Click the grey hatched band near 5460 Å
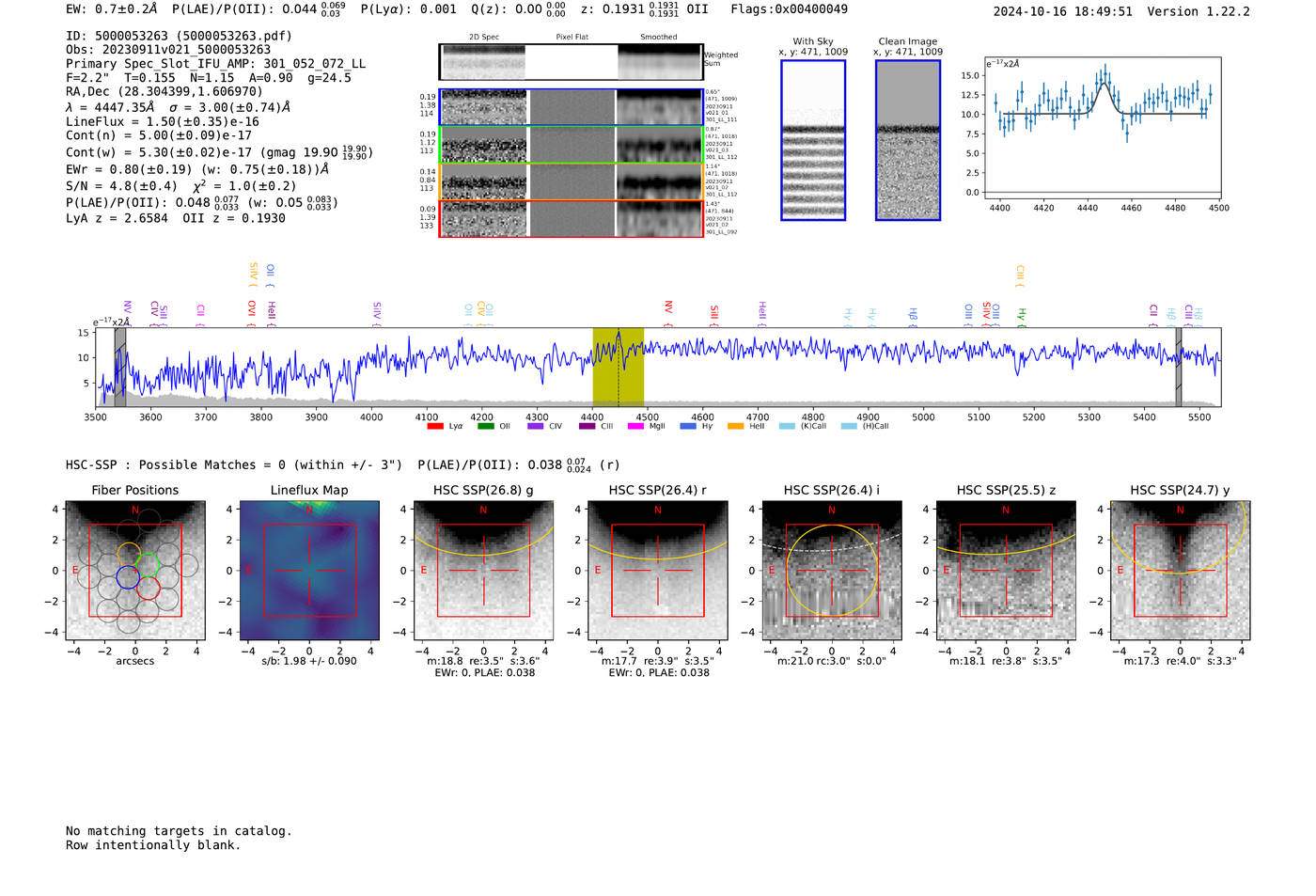This screenshot has height=896, width=1316. point(1179,367)
